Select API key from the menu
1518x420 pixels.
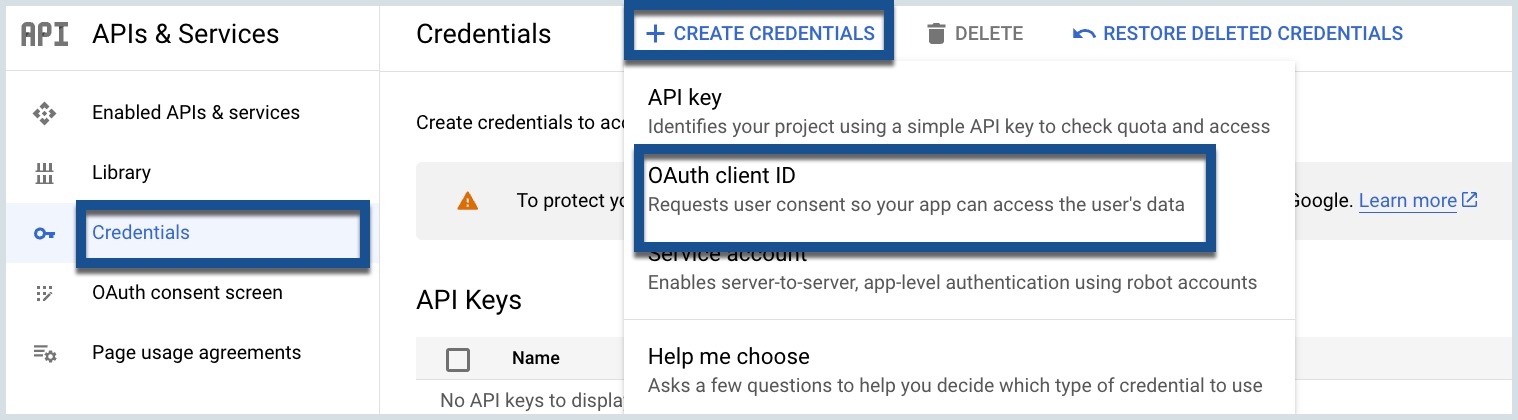[959, 112]
